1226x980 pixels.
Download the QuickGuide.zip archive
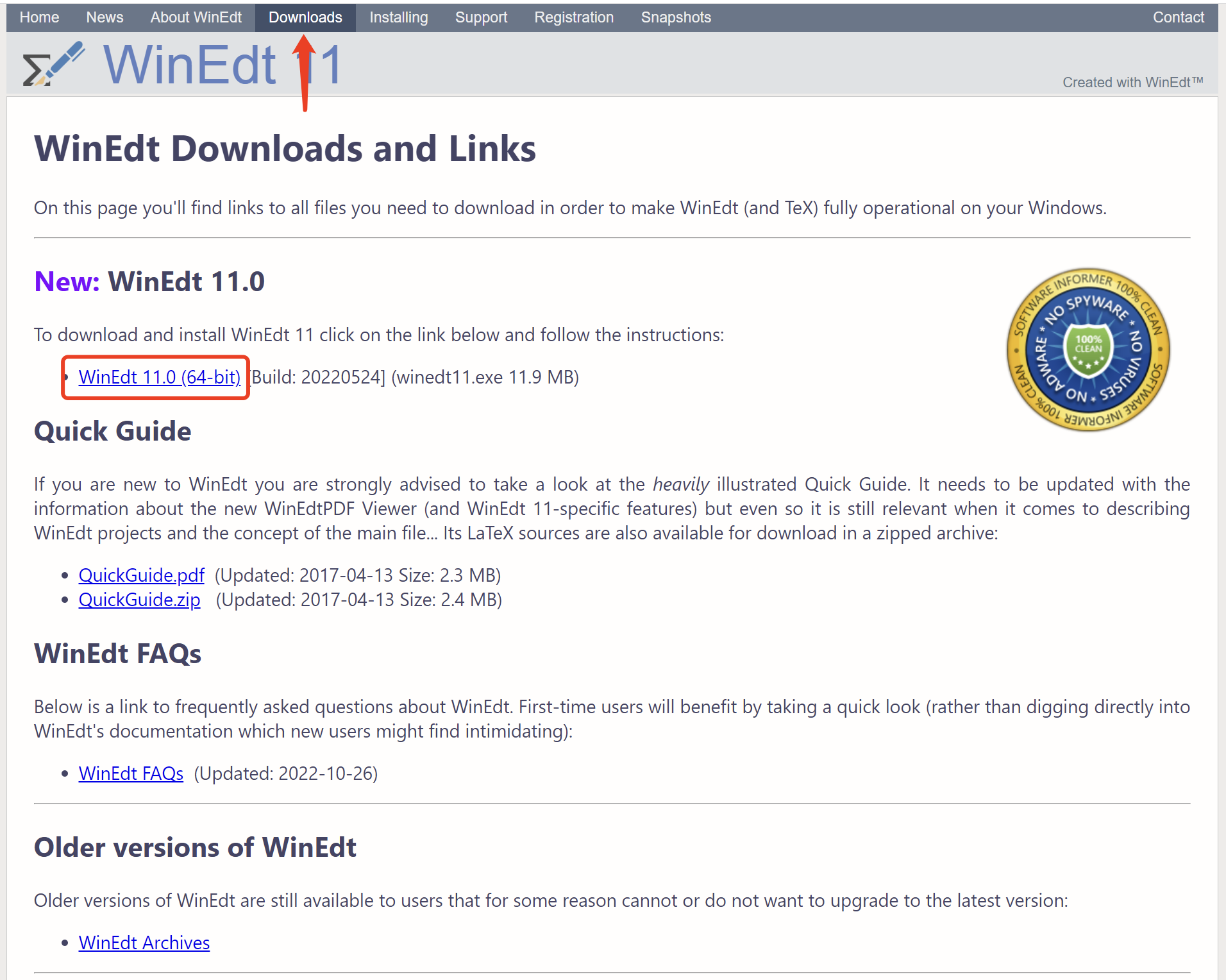[139, 600]
